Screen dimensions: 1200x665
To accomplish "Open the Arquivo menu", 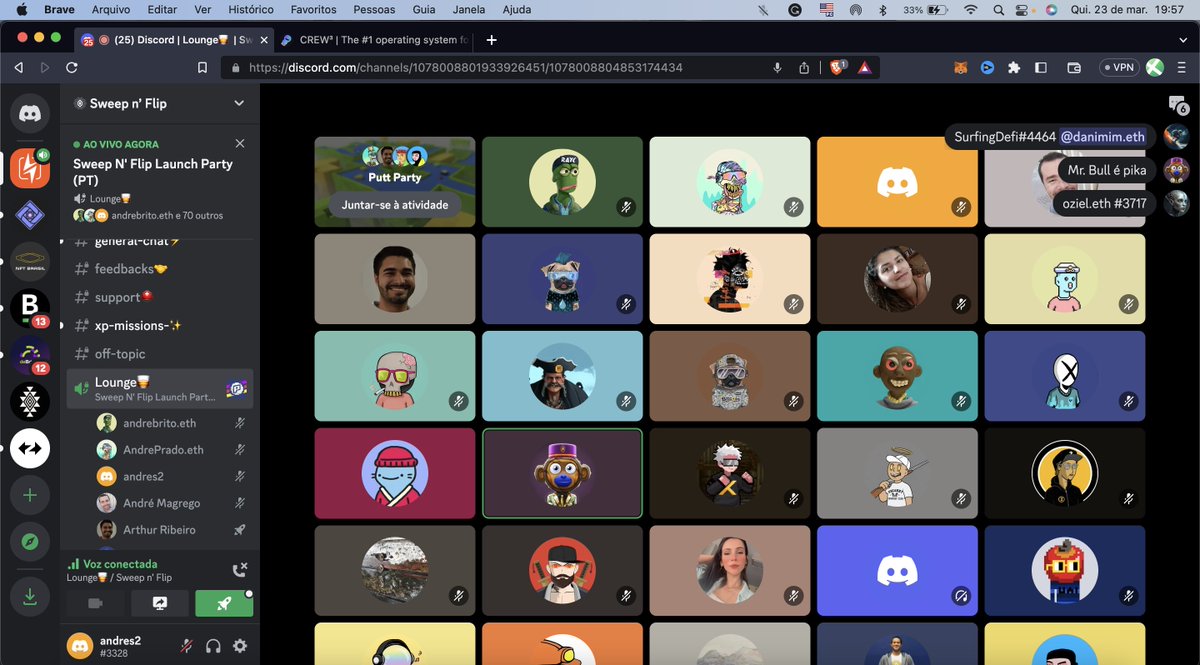I will (111, 9).
